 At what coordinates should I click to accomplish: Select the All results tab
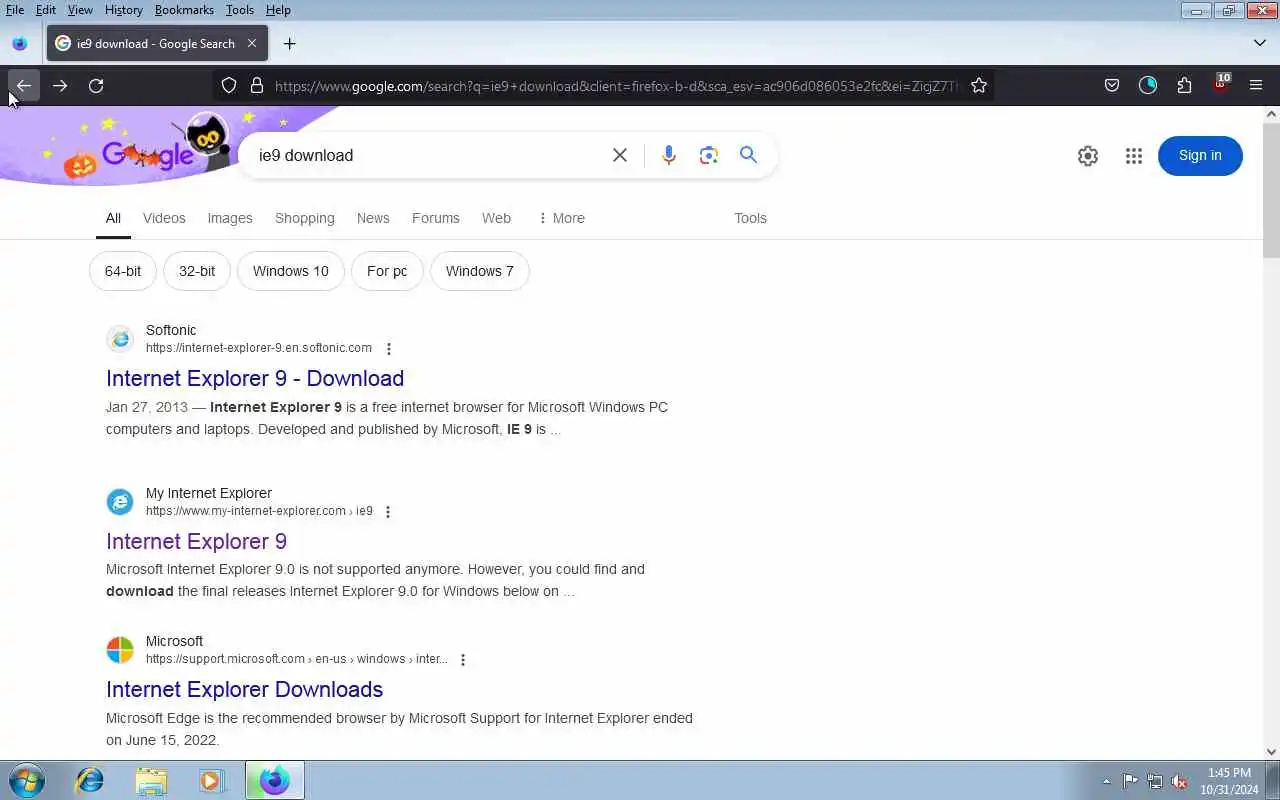pos(113,218)
